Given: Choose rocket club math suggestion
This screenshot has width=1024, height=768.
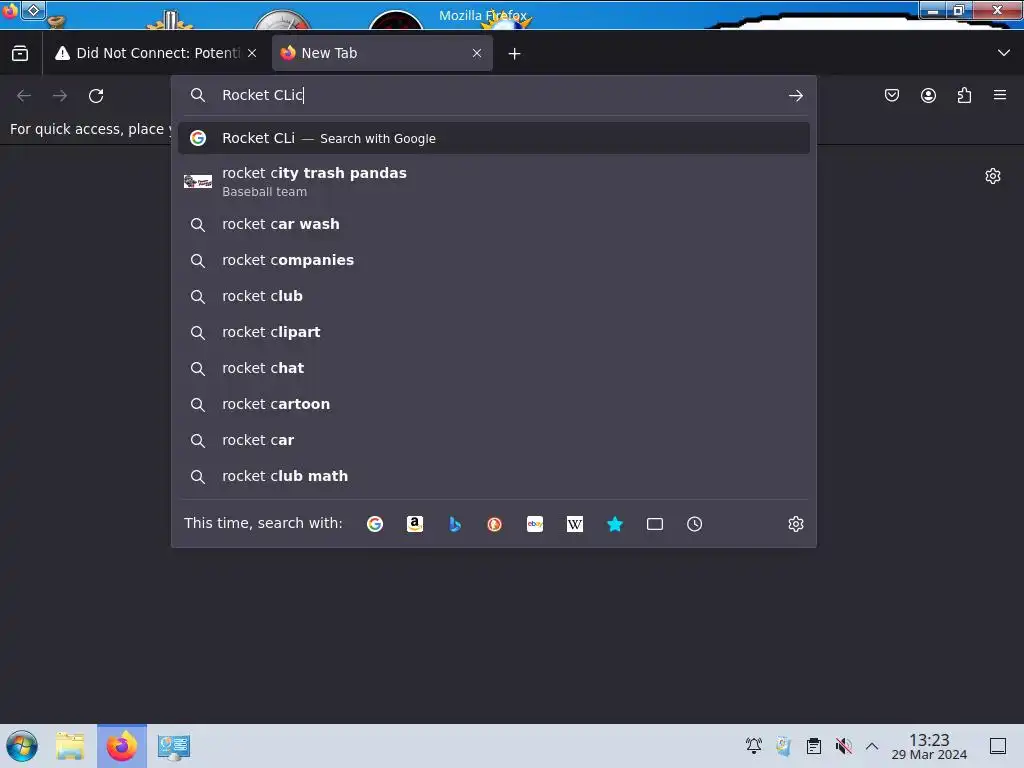Looking at the screenshot, I should (494, 476).
